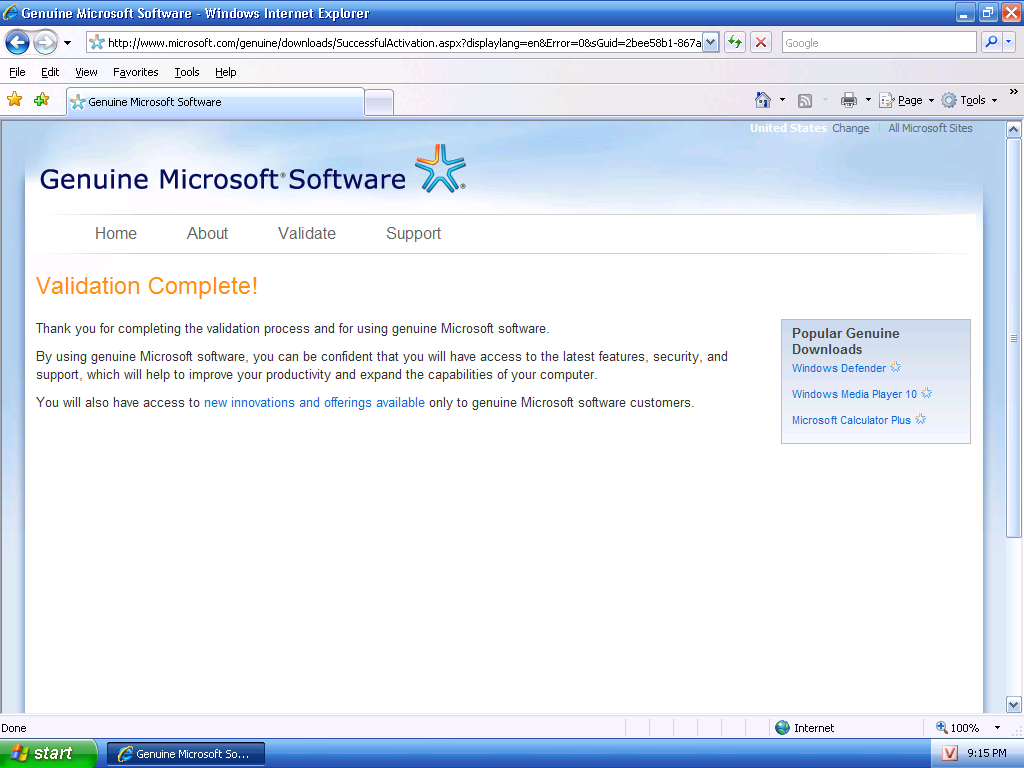Open the Validate page link

pyautogui.click(x=306, y=233)
